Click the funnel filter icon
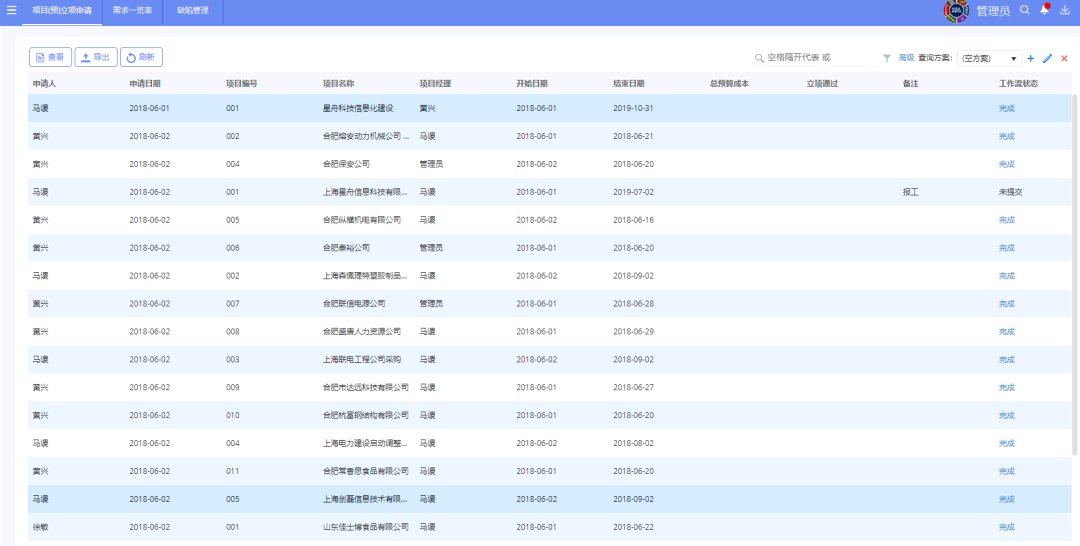1080x546 pixels. click(x=887, y=59)
